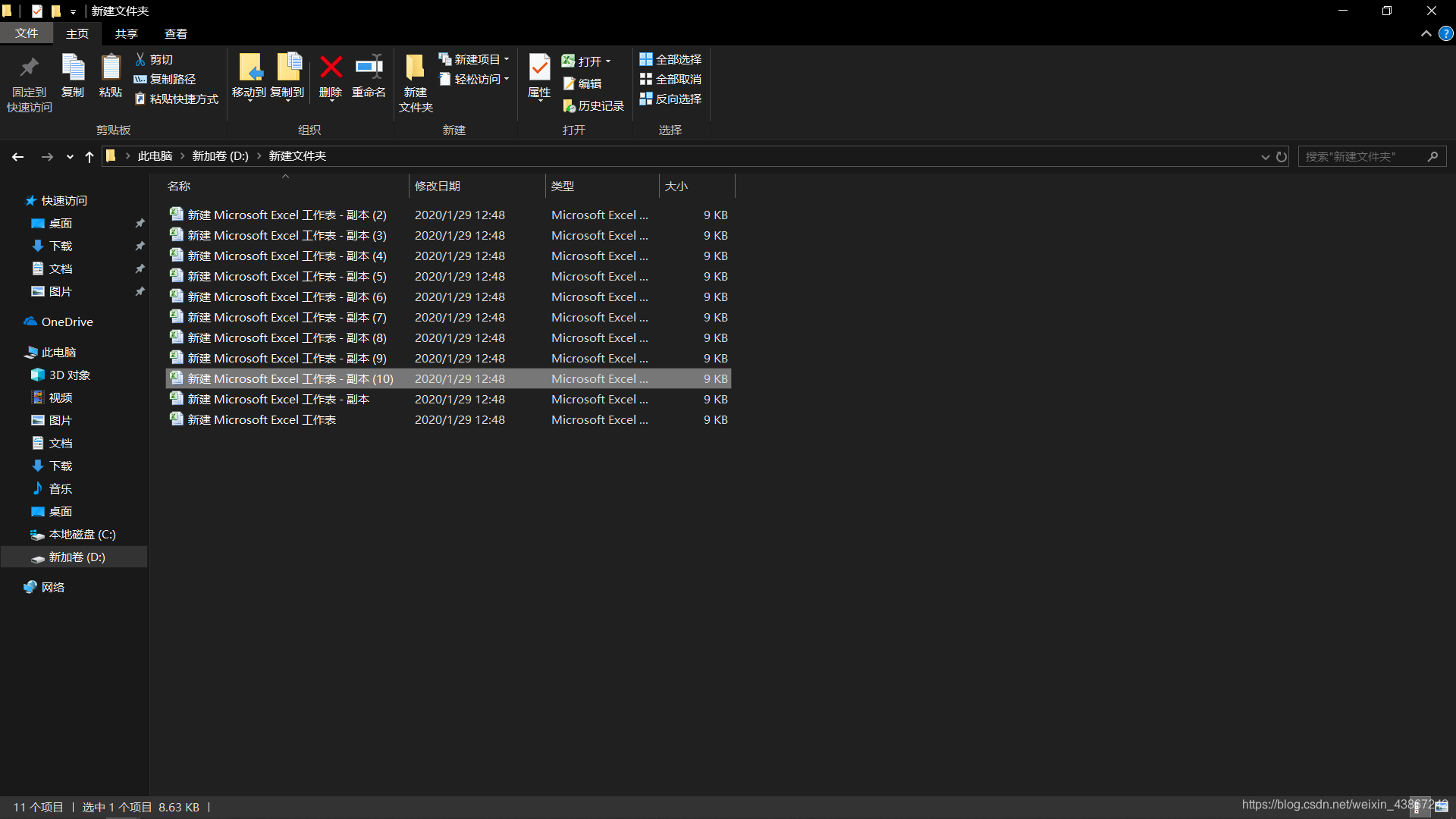The width and height of the screenshot is (1456, 819).
Task: Select file 副本 (10)
Action: point(448,378)
